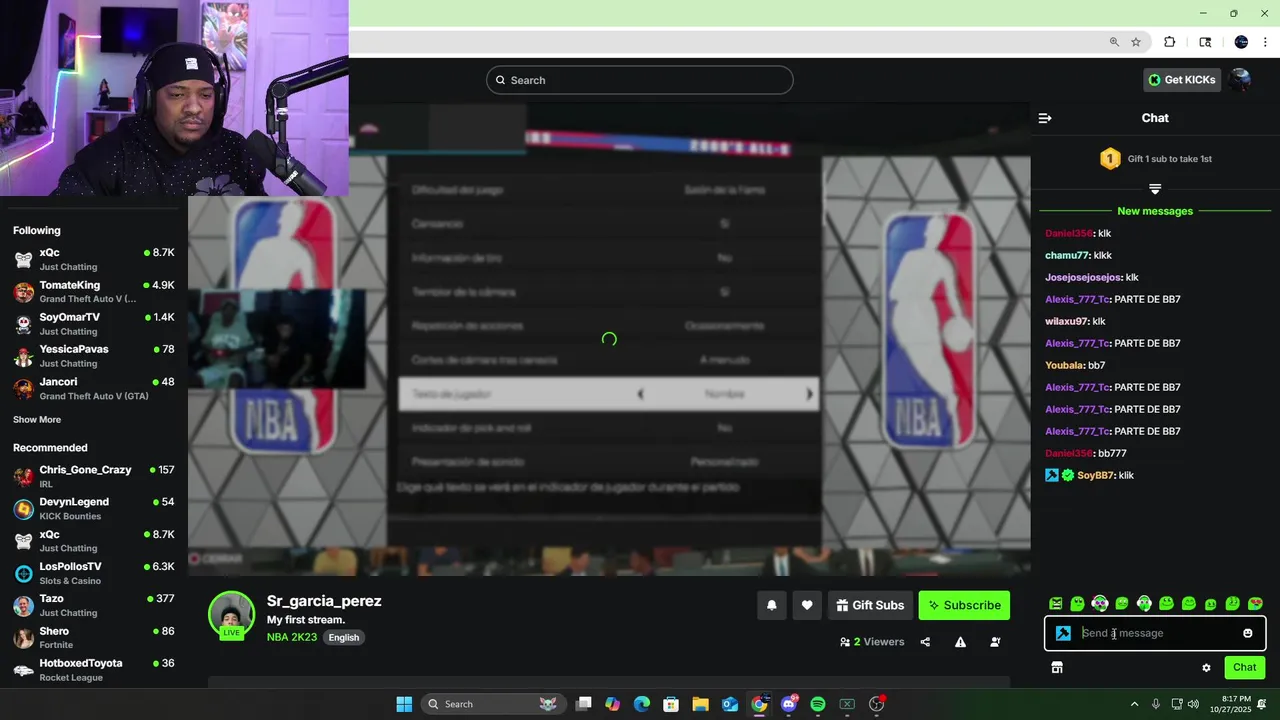
Task: Click the 2 Viewers count
Action: tap(872, 642)
